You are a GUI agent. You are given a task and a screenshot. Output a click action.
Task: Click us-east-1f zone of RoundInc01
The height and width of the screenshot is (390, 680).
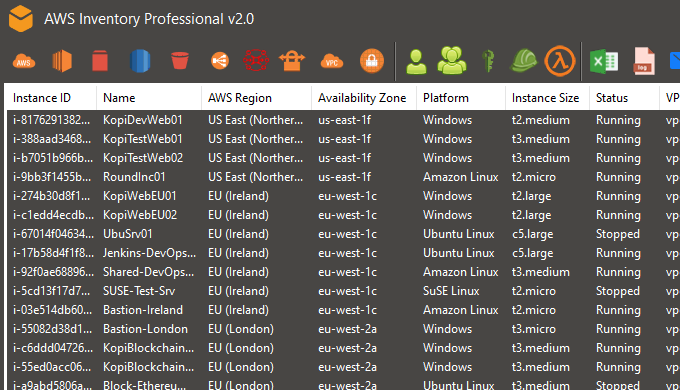click(x=344, y=177)
